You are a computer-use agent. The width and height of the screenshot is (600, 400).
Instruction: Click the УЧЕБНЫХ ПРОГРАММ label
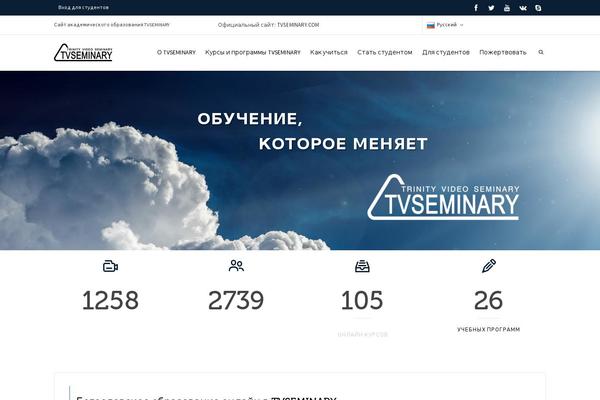pos(488,330)
